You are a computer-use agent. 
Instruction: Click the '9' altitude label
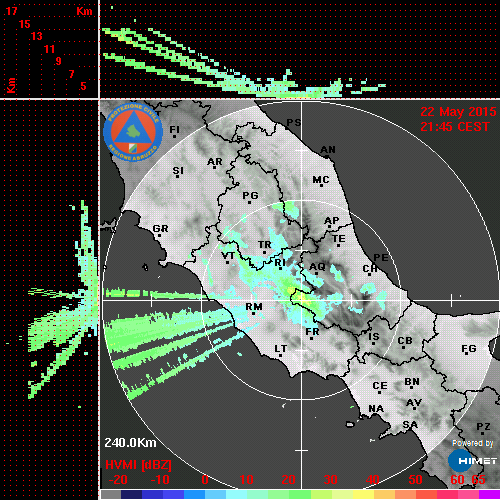pyautogui.click(x=59, y=61)
